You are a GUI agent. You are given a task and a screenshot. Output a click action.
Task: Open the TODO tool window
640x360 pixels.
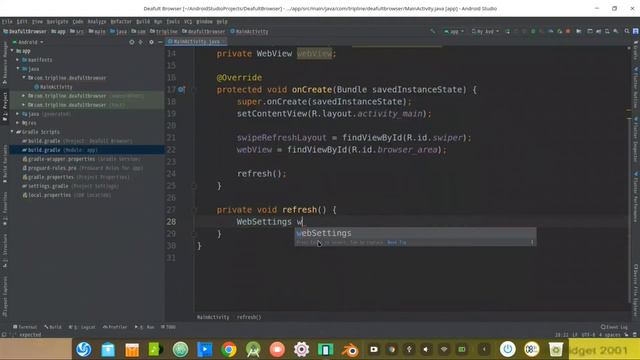coord(168,327)
